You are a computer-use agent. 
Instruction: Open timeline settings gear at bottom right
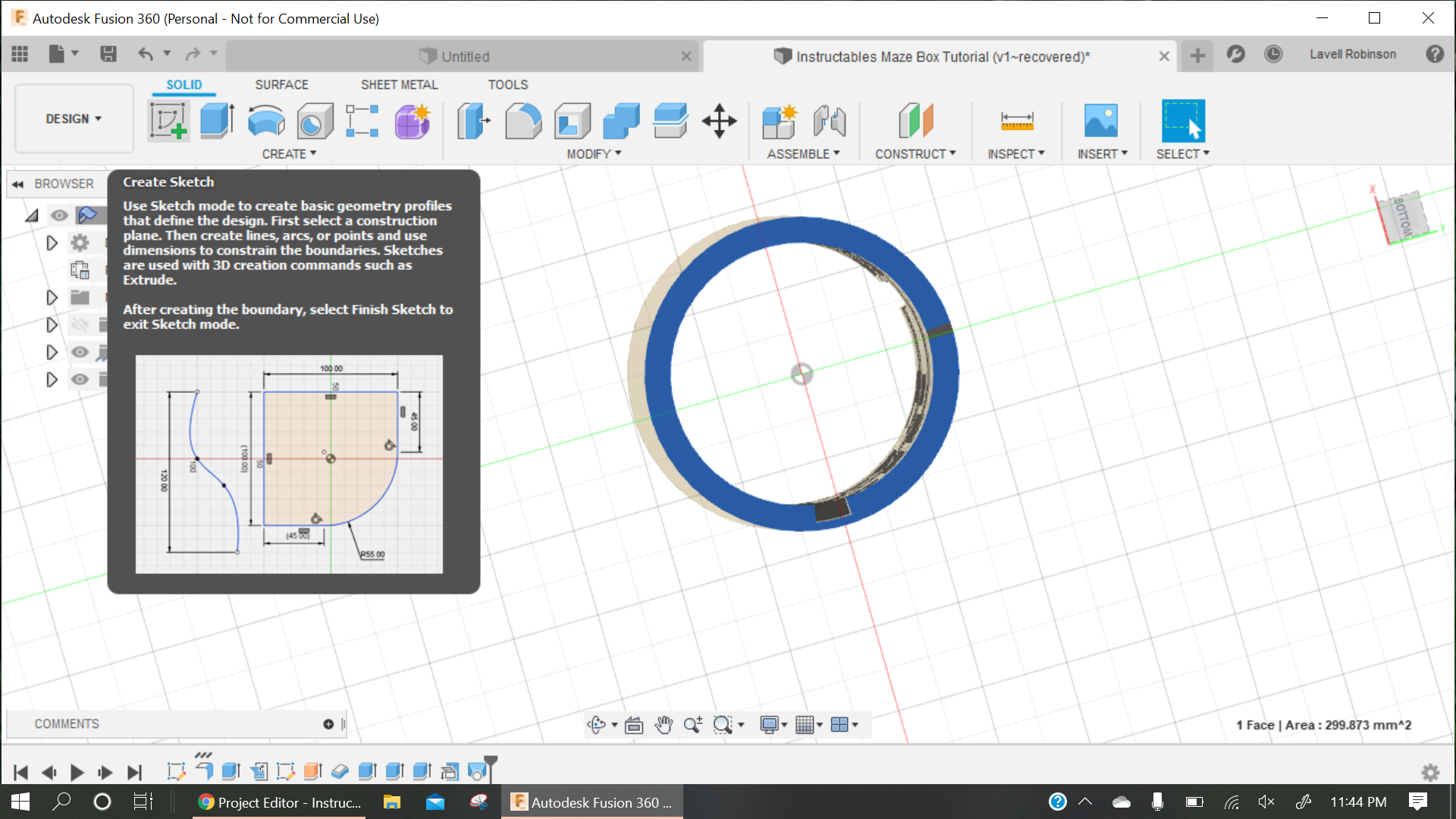[1430, 773]
